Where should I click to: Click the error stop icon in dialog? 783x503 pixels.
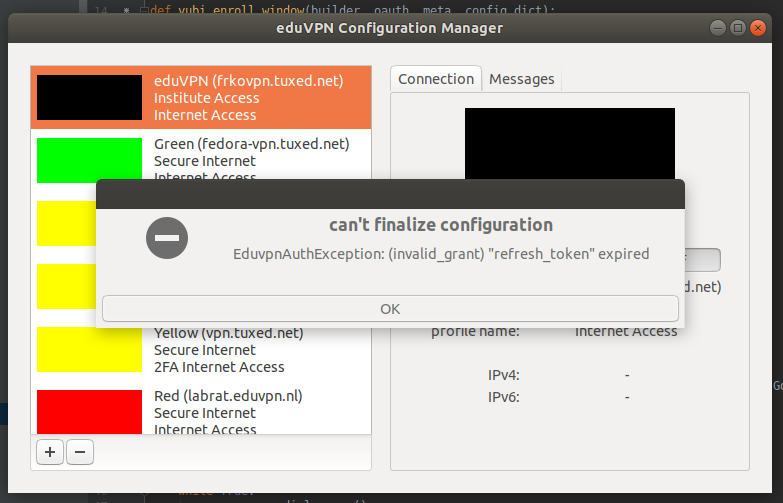[x=167, y=238]
